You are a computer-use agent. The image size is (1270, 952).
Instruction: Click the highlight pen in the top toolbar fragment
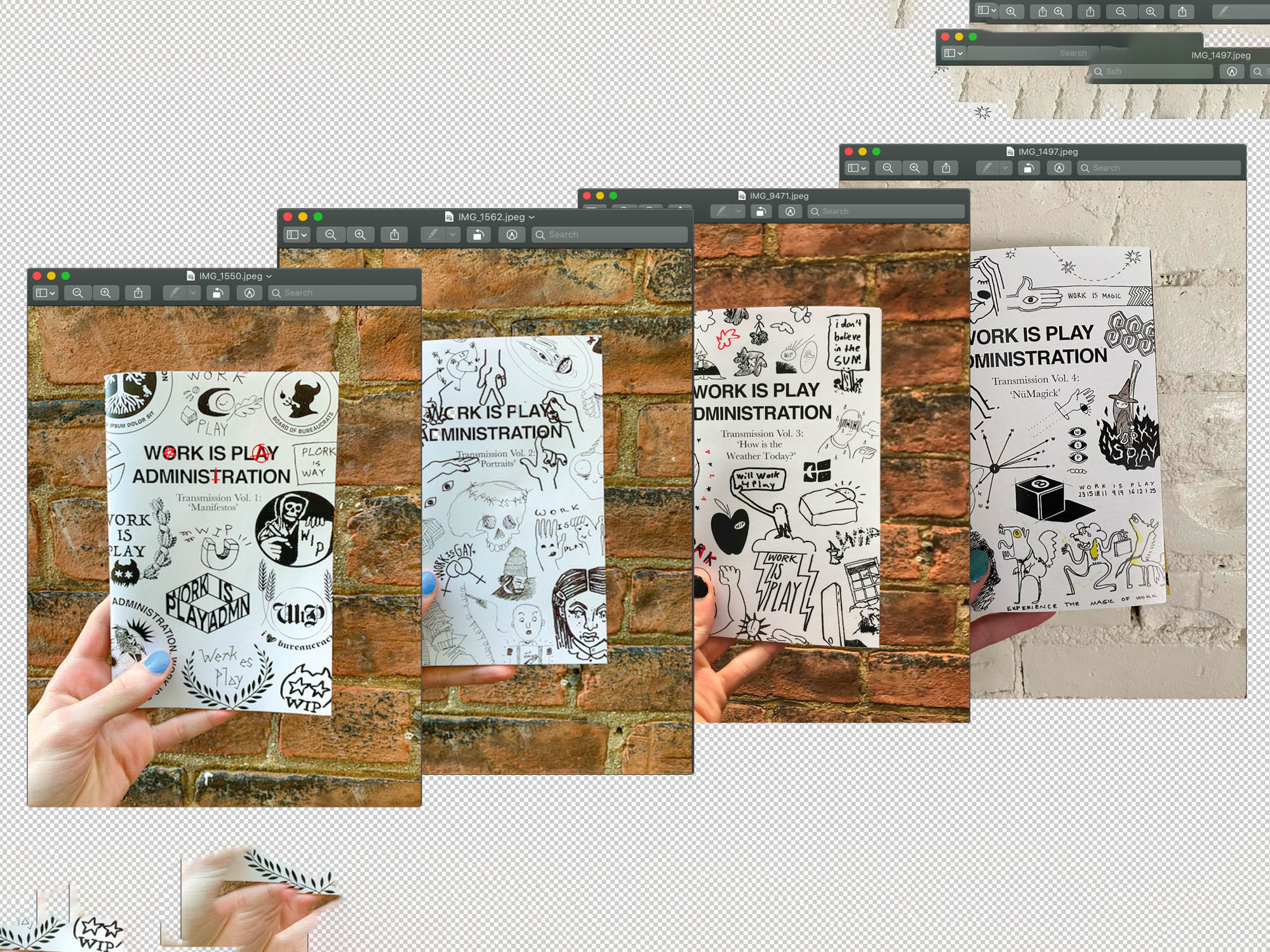(x=1224, y=11)
